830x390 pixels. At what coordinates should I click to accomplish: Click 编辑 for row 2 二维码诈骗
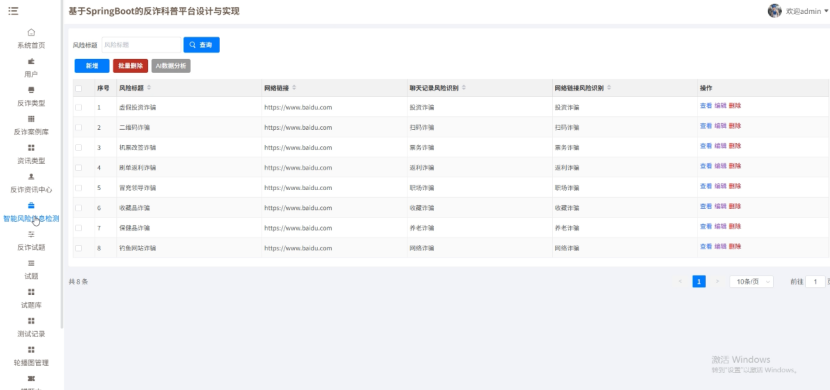point(720,126)
